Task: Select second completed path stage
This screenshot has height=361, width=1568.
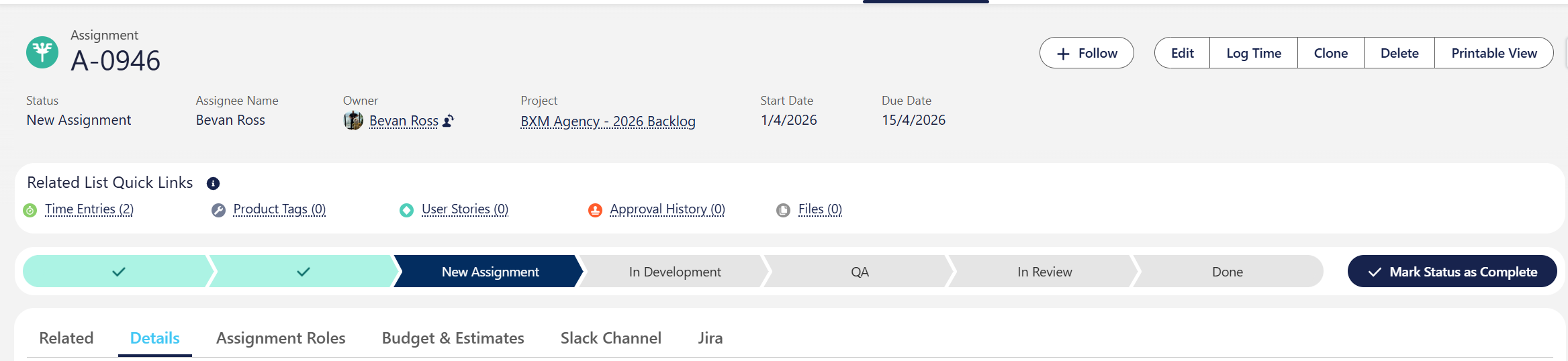Action: click(304, 272)
